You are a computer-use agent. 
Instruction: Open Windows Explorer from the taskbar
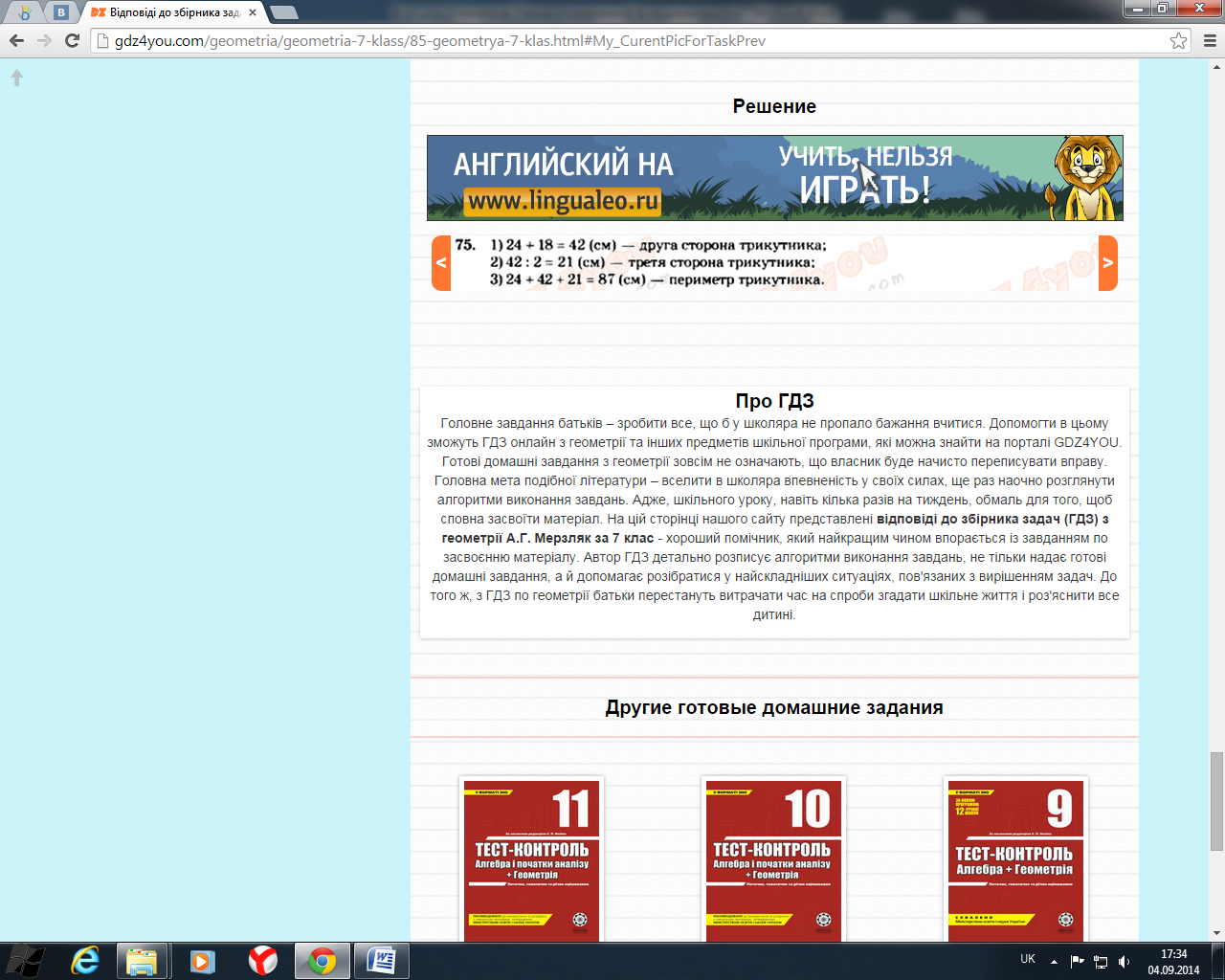[x=142, y=961]
